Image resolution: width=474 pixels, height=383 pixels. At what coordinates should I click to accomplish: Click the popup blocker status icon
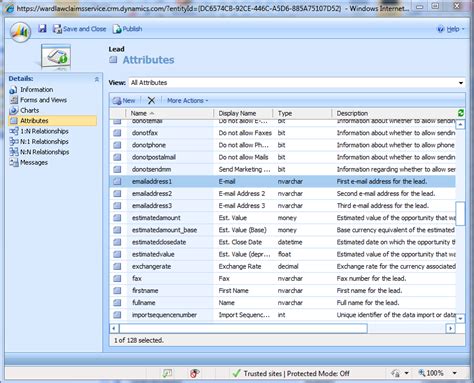coord(167,373)
